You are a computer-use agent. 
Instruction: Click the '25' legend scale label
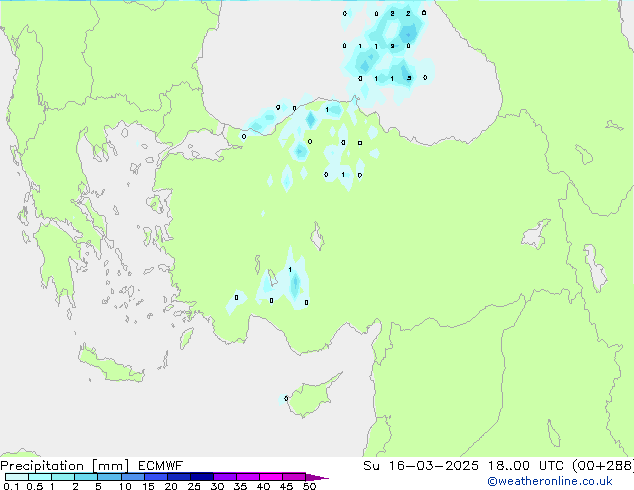tap(194, 486)
